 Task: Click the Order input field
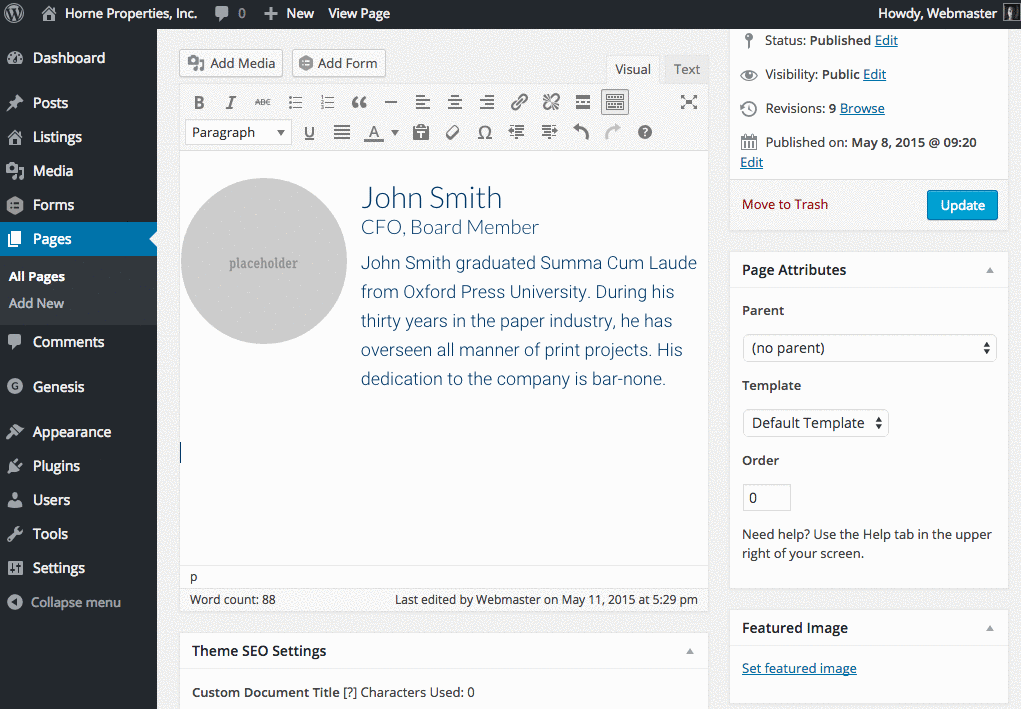766,498
